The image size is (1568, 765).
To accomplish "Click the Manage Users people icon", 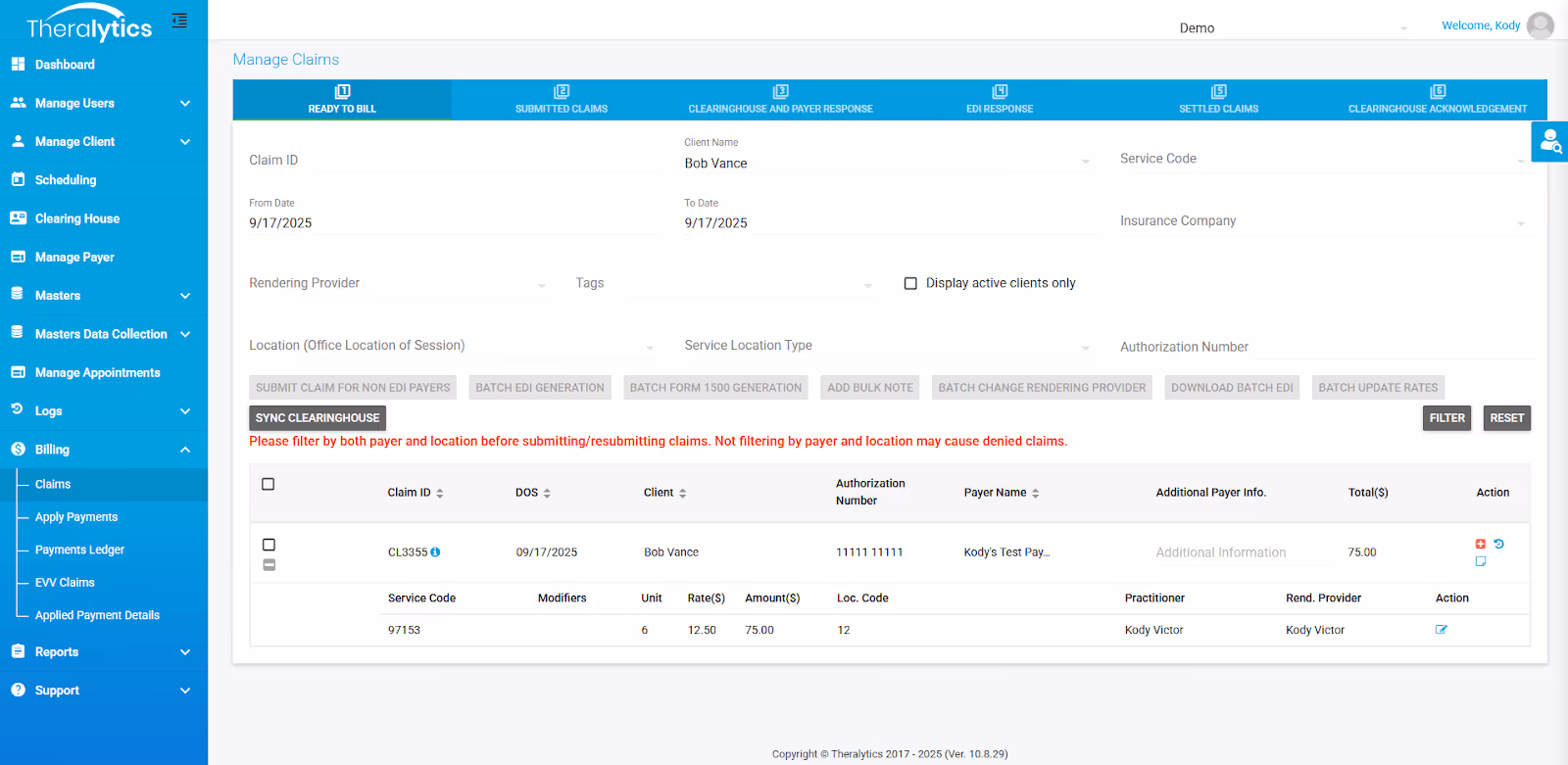I will 18,102.
